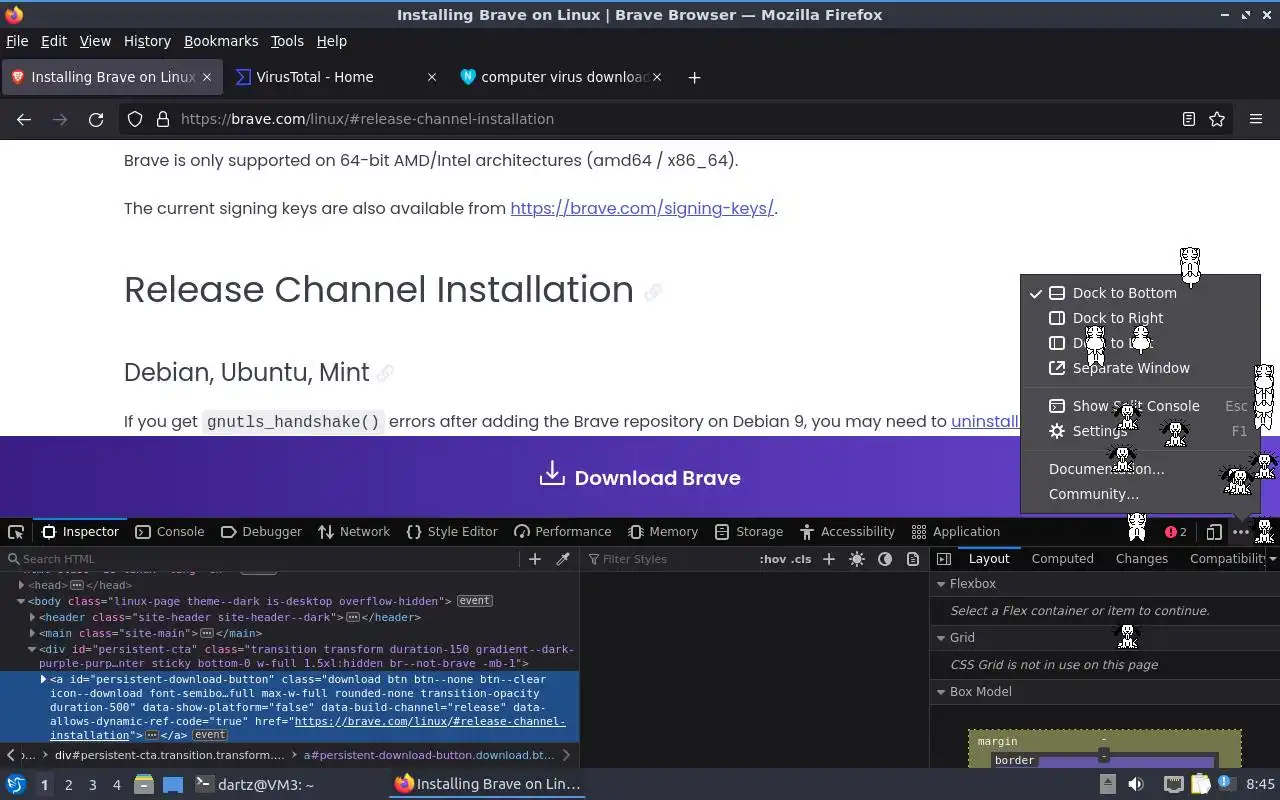Open a new tab with plus button
This screenshot has height=800, width=1280.
click(x=694, y=77)
